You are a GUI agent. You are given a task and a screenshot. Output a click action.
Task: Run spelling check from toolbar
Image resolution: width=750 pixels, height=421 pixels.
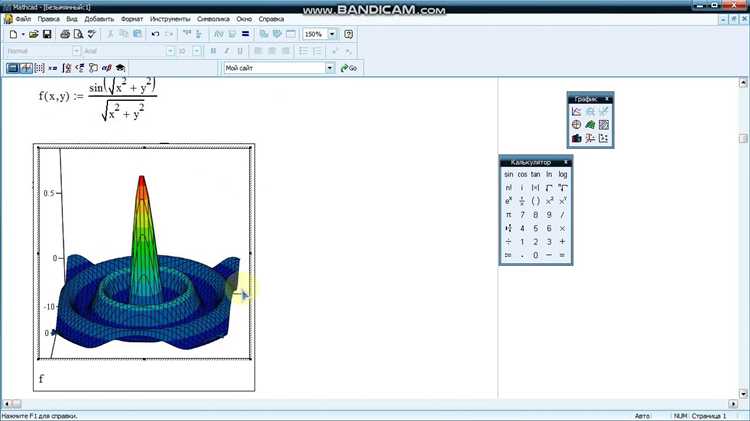pos(91,34)
